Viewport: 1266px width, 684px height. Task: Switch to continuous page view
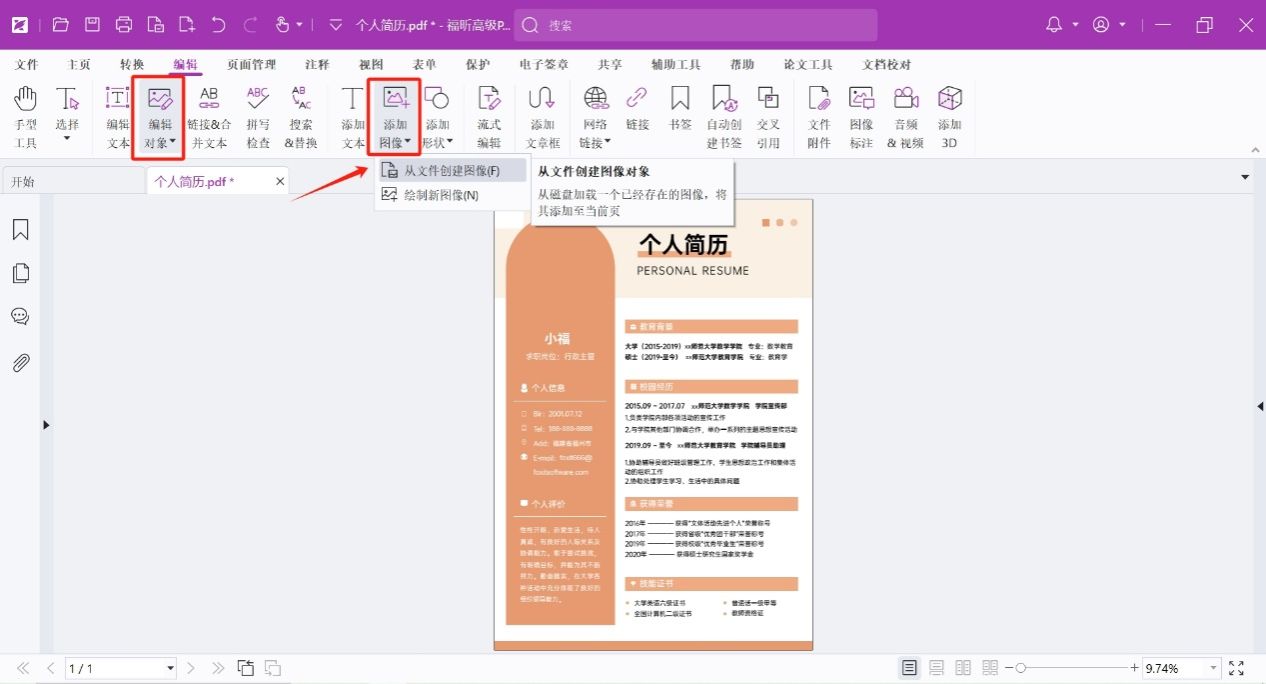point(937,668)
